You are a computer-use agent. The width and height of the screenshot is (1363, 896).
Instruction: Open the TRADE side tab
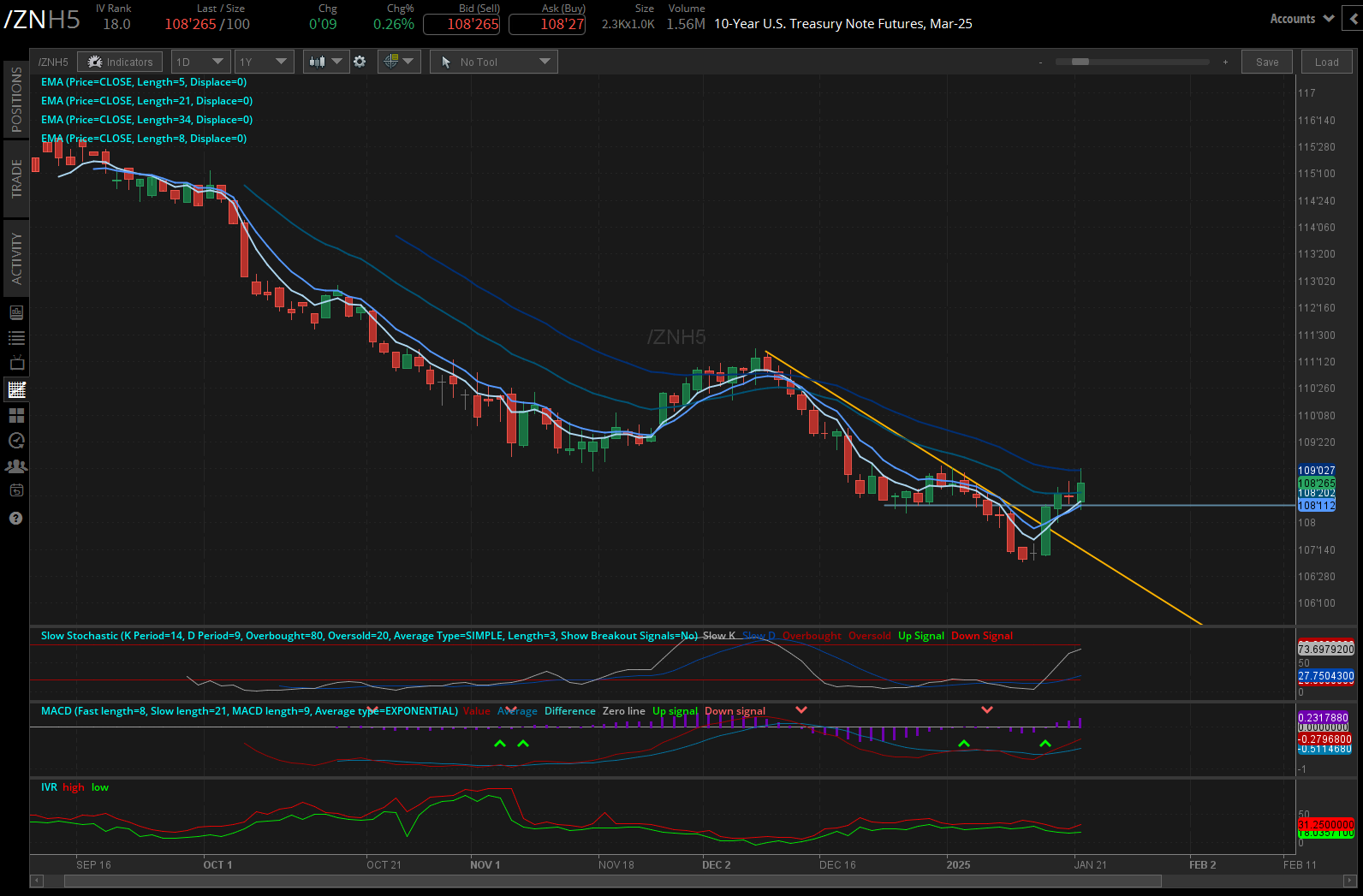(16, 179)
